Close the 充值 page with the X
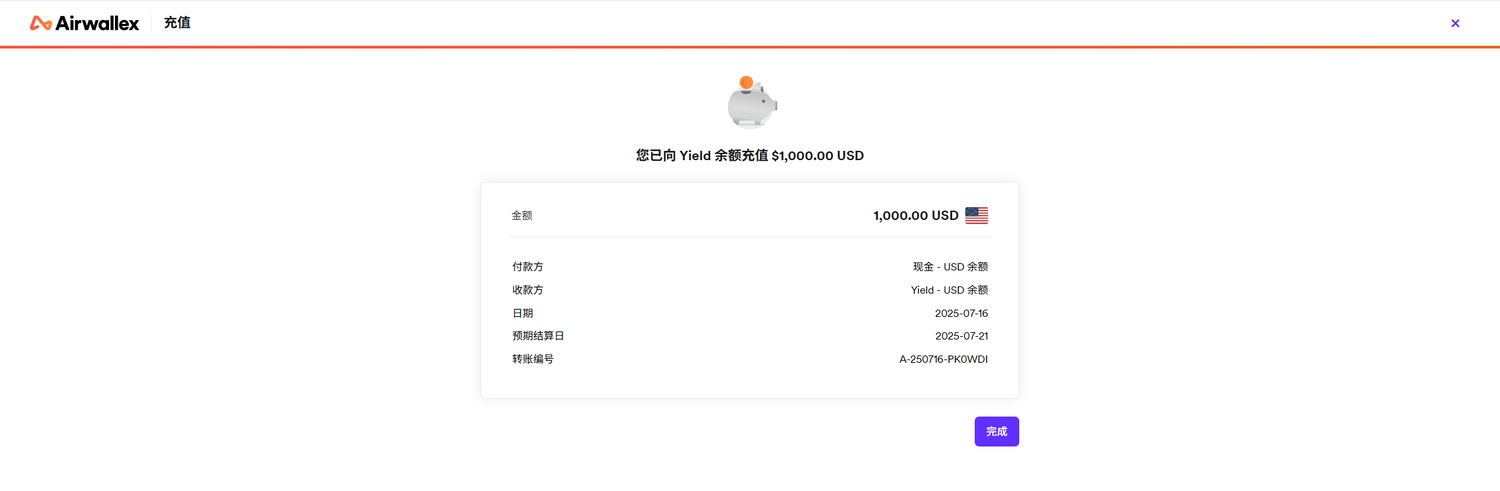Image resolution: width=1500 pixels, height=491 pixels. [1455, 23]
